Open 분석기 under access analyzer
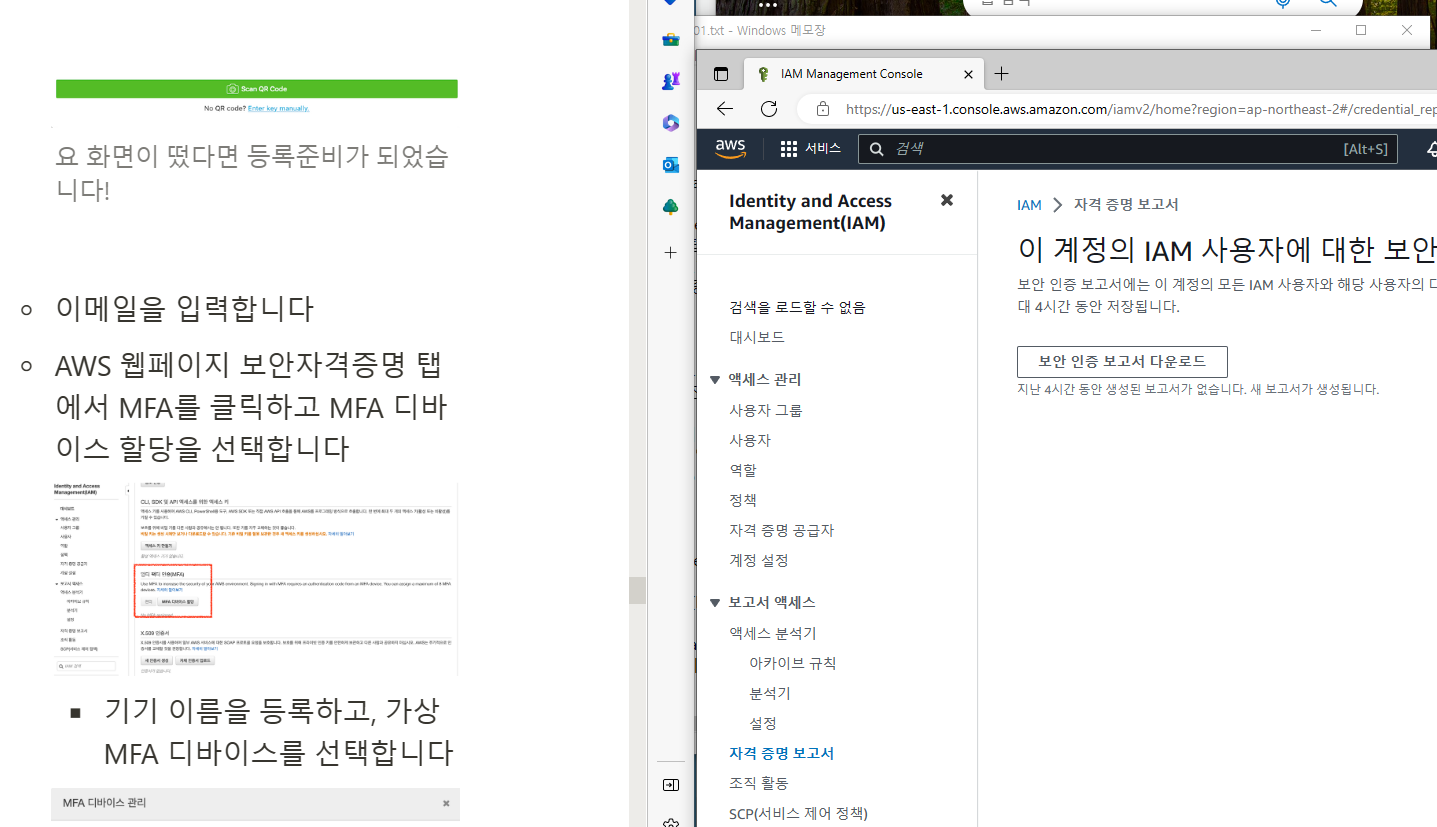 pyautogui.click(x=770, y=693)
